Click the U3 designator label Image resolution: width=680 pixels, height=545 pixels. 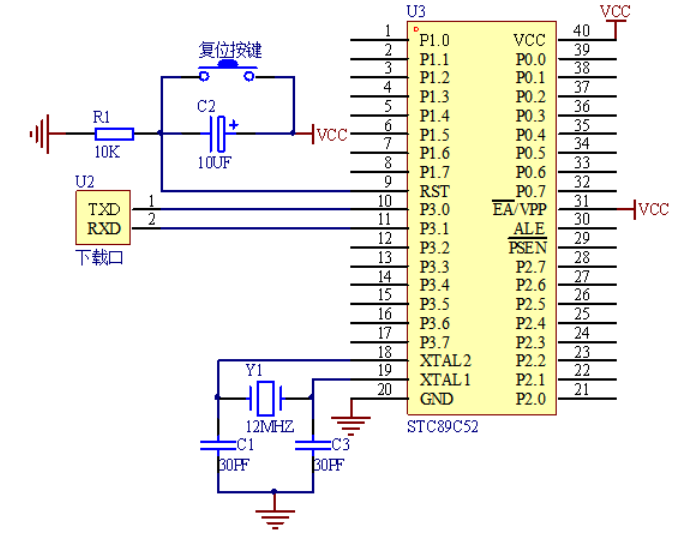coord(416,11)
